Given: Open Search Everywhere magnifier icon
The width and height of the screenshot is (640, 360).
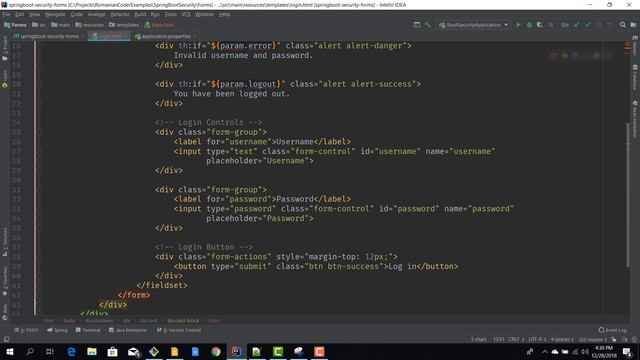Looking at the screenshot, I should 622,25.
